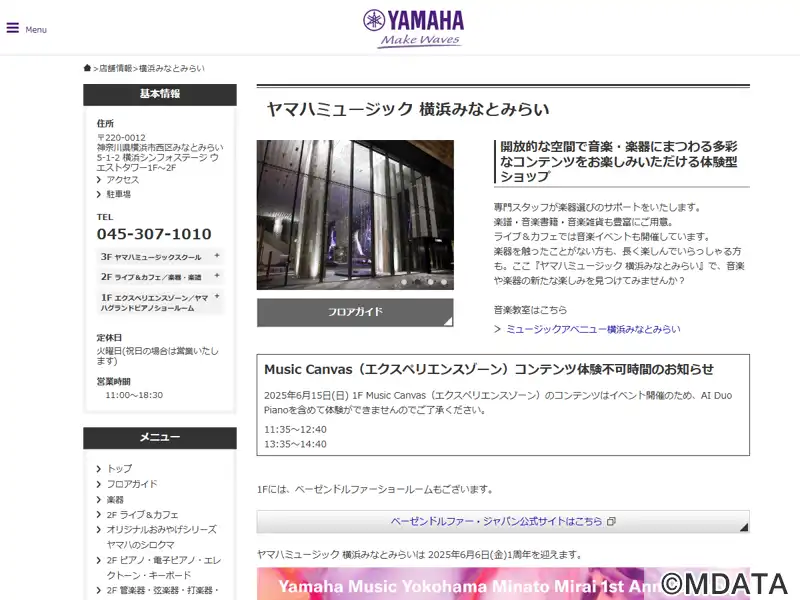Open the hamburger Menu icon
The image size is (800, 600).
pyautogui.click(x=13, y=28)
